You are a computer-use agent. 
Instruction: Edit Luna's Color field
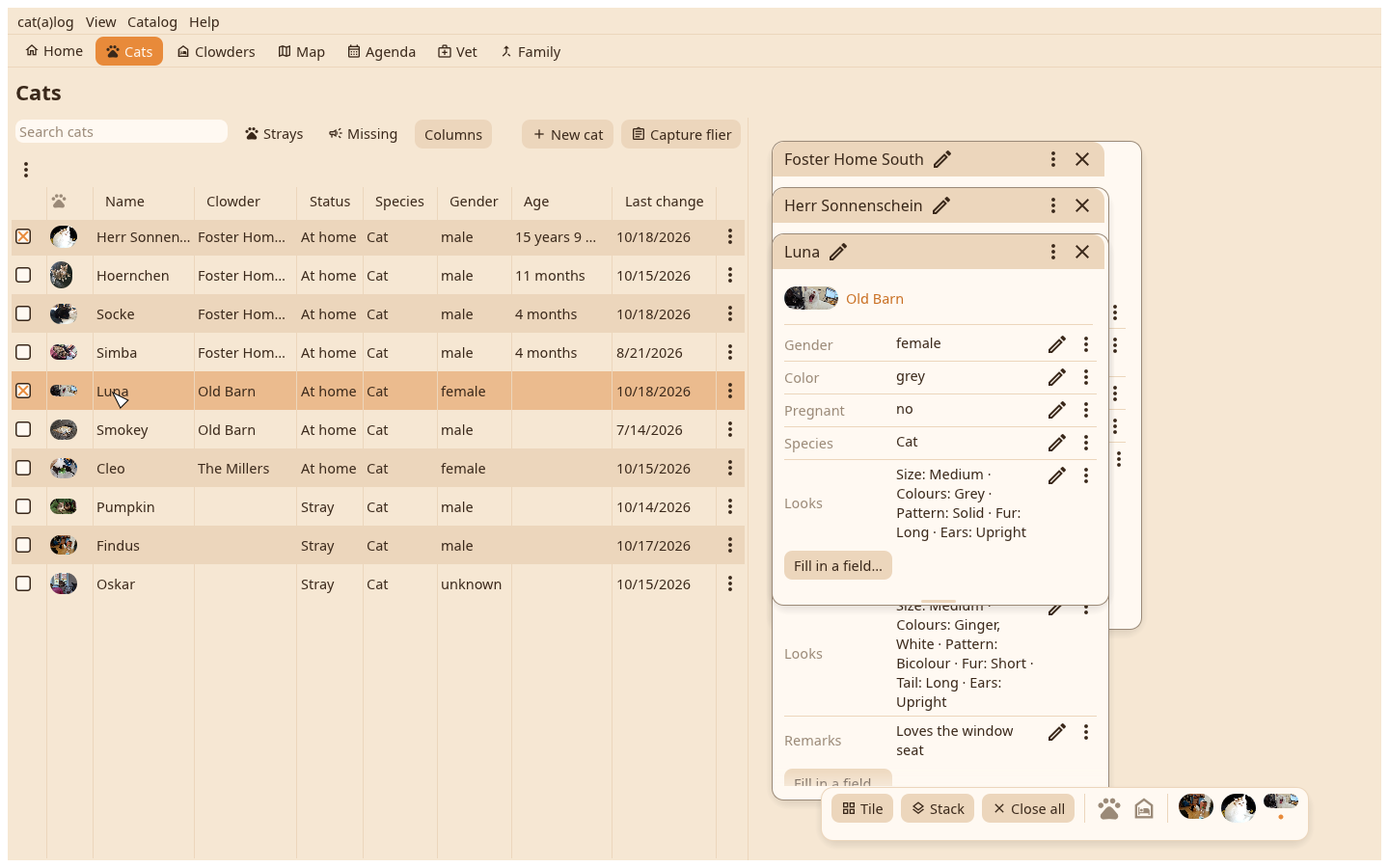click(1057, 377)
